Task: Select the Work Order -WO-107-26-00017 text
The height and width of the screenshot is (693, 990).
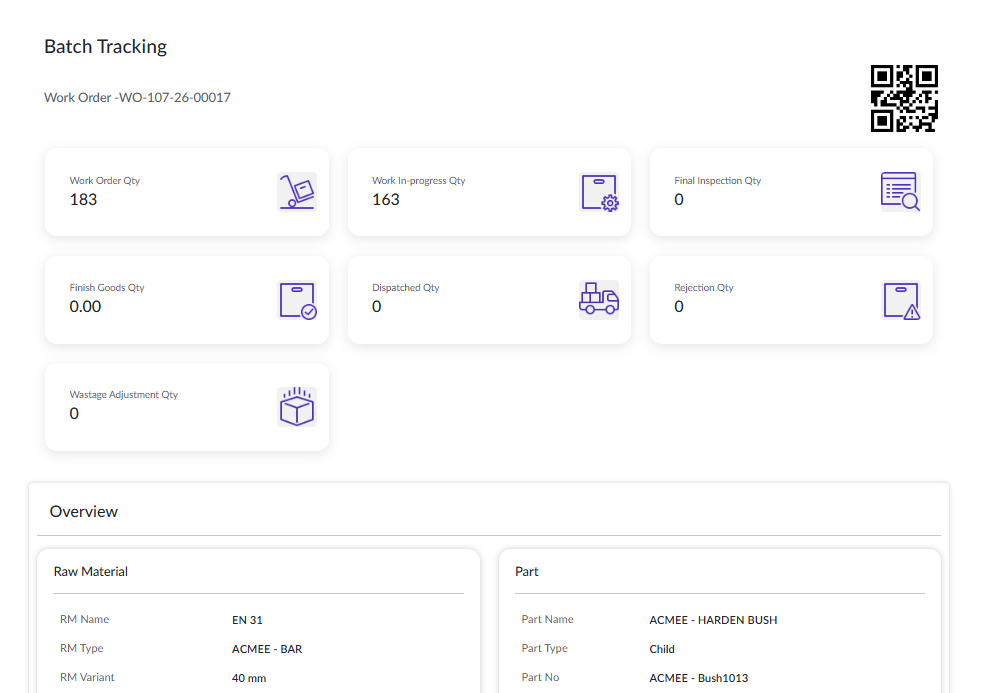Action: point(138,97)
